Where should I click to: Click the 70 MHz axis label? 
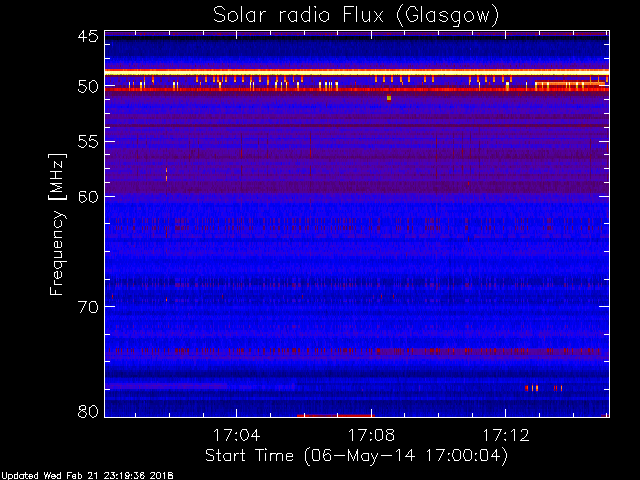tap(88, 307)
